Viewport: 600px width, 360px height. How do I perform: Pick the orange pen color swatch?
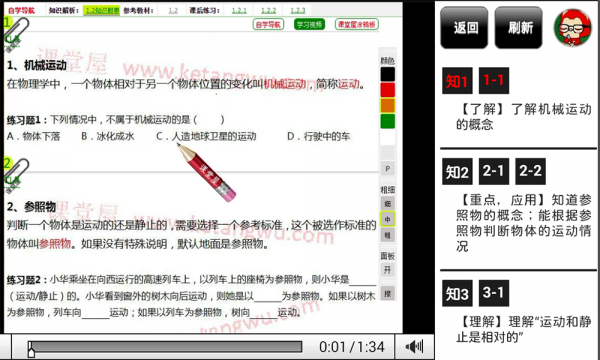coord(388,106)
